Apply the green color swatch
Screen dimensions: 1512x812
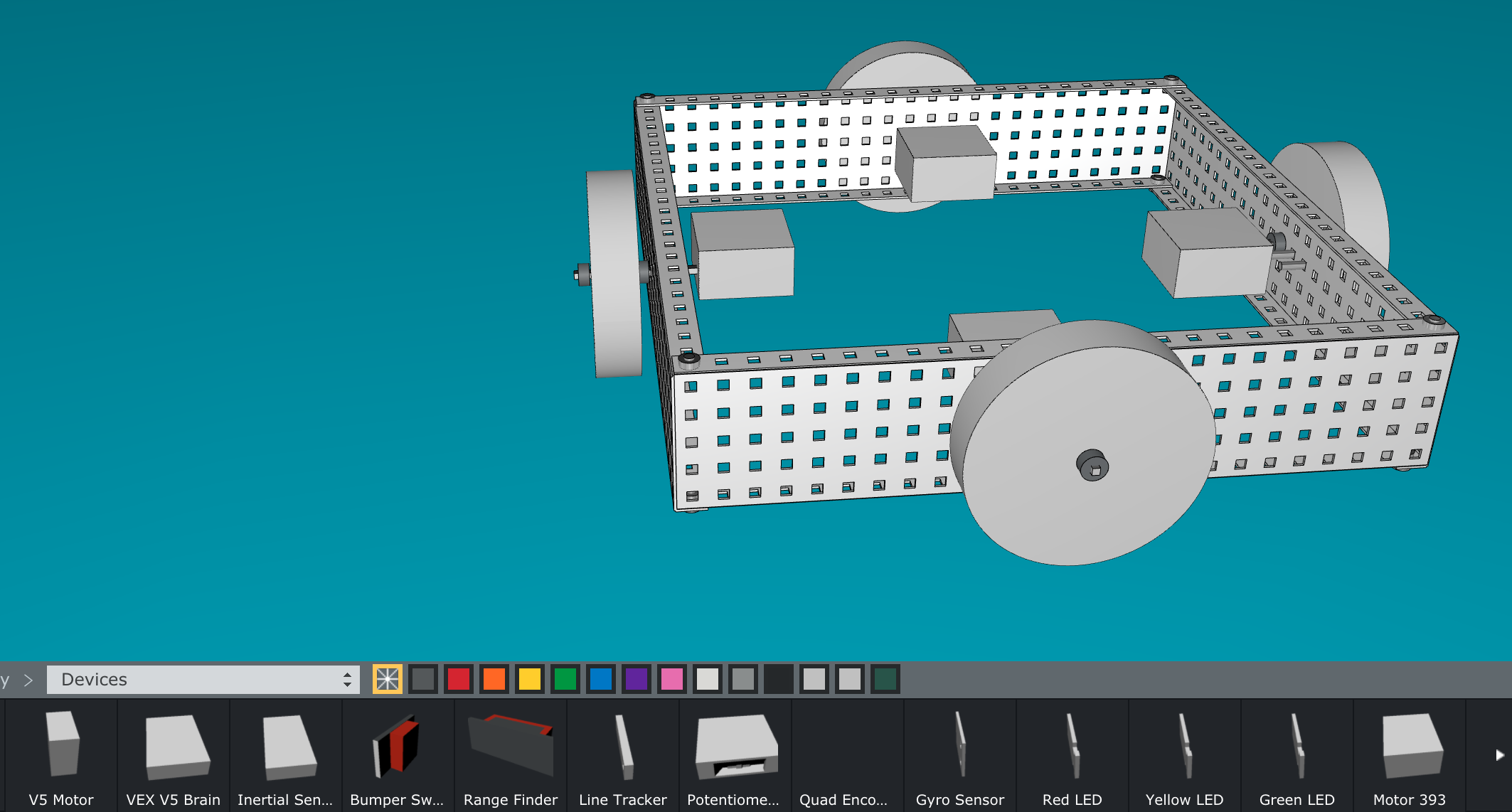(x=565, y=679)
